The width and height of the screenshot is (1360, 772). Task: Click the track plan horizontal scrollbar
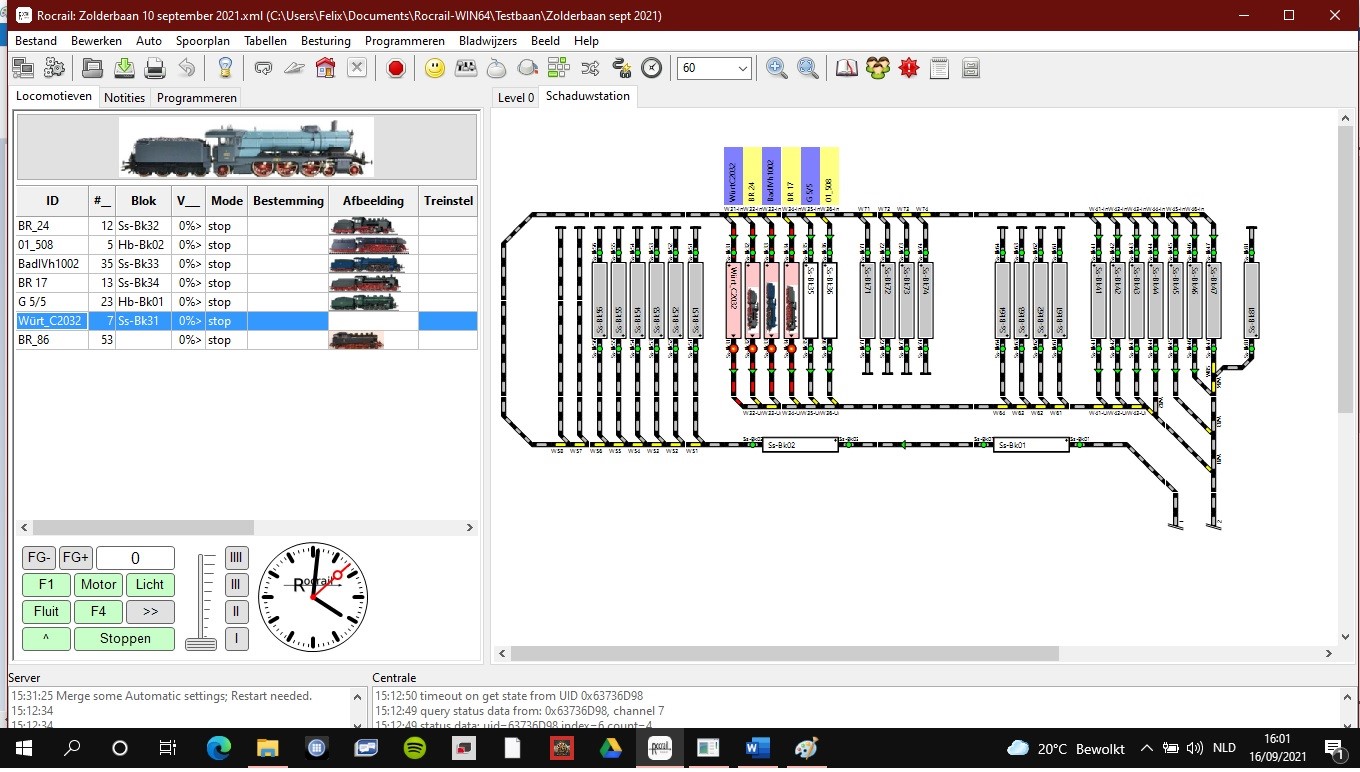(784, 653)
